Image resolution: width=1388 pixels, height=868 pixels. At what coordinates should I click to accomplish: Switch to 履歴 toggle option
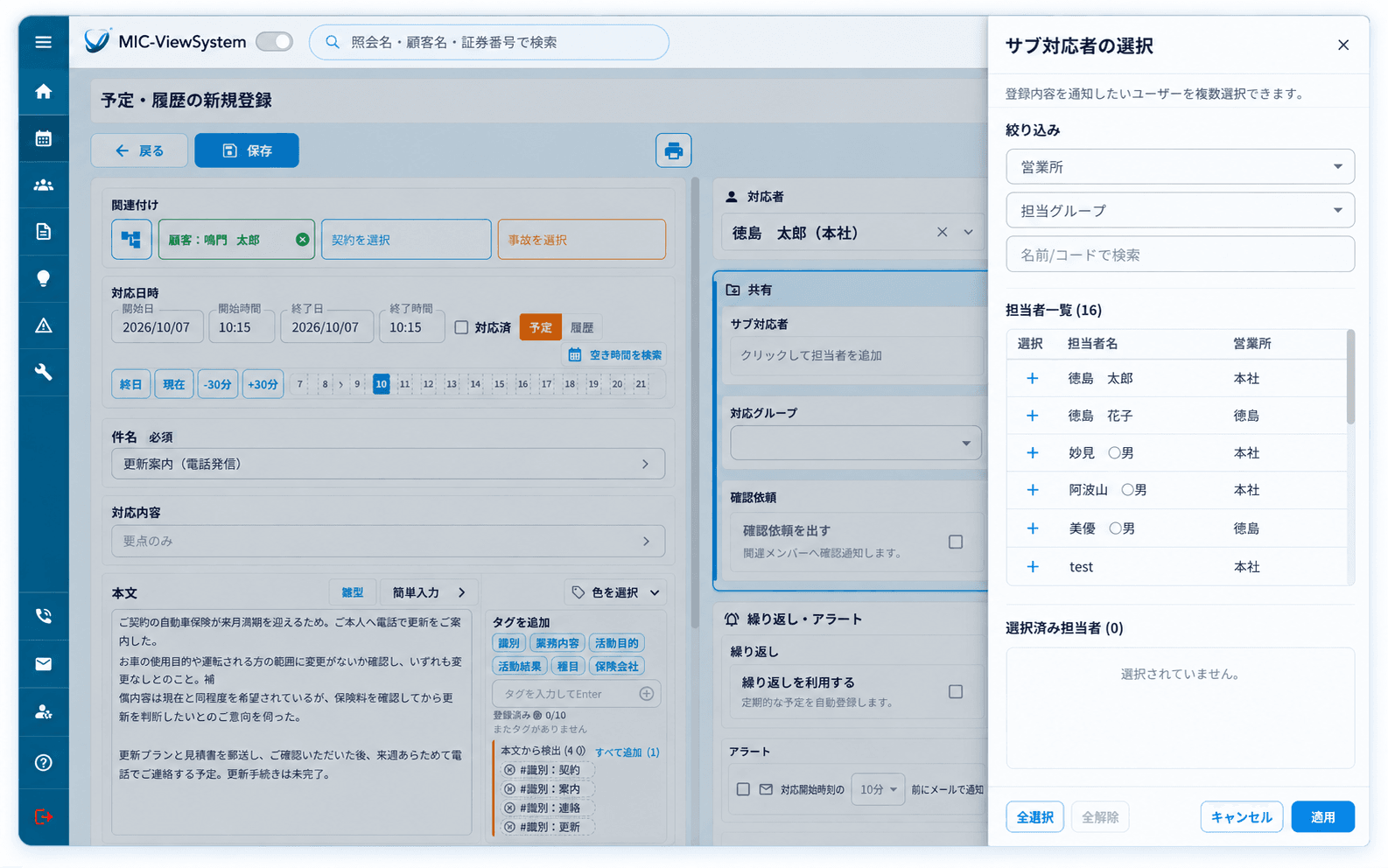pyautogui.click(x=582, y=327)
